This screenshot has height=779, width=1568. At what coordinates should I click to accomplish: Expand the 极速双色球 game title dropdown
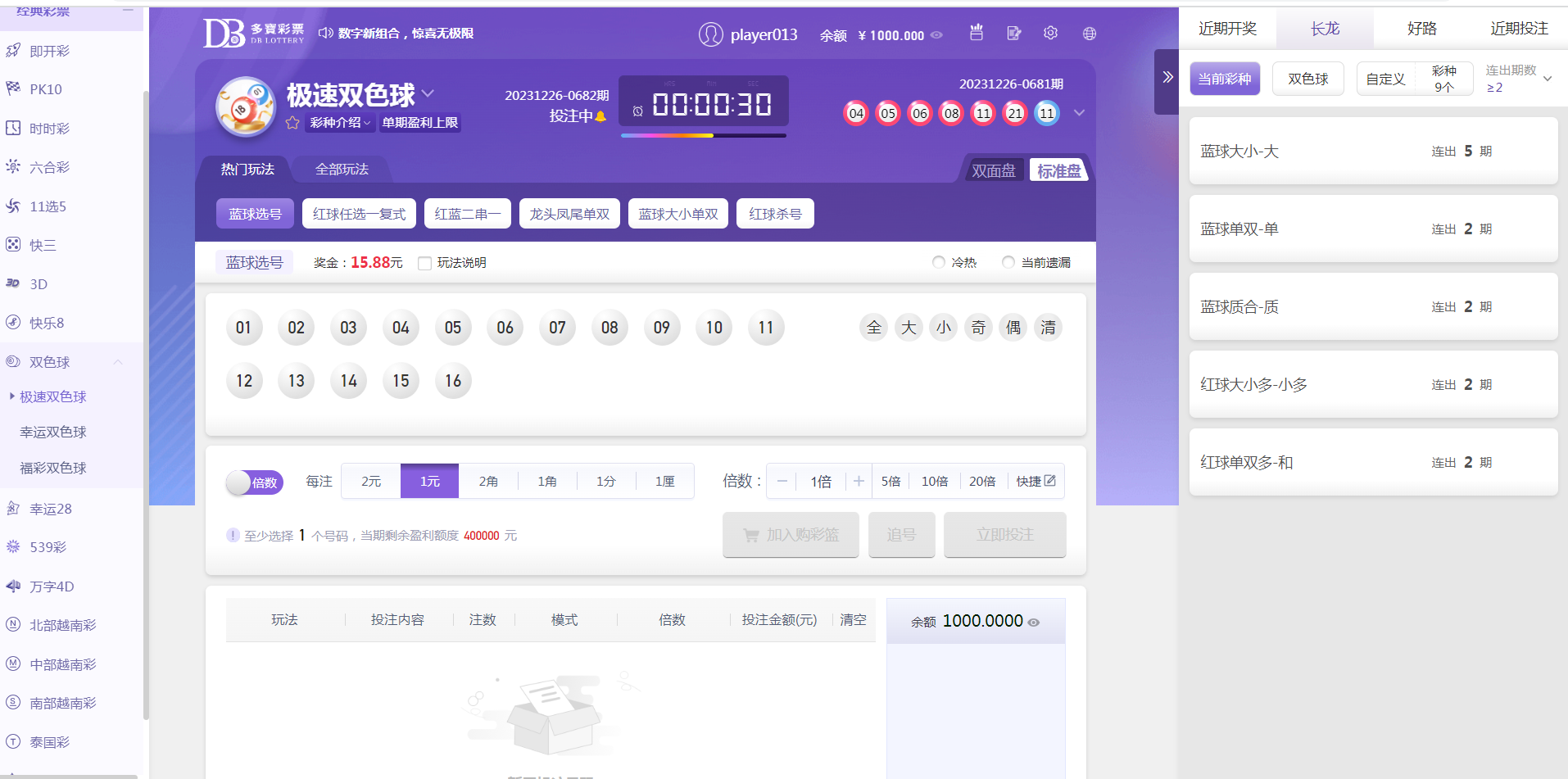(x=428, y=93)
